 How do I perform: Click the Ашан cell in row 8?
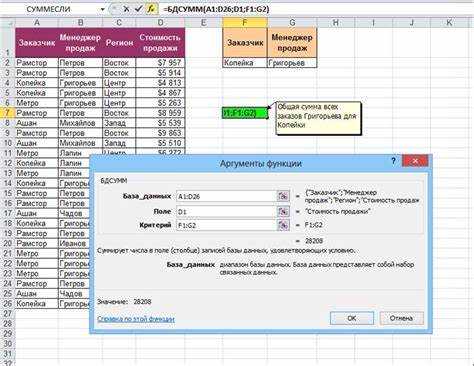tap(37, 123)
